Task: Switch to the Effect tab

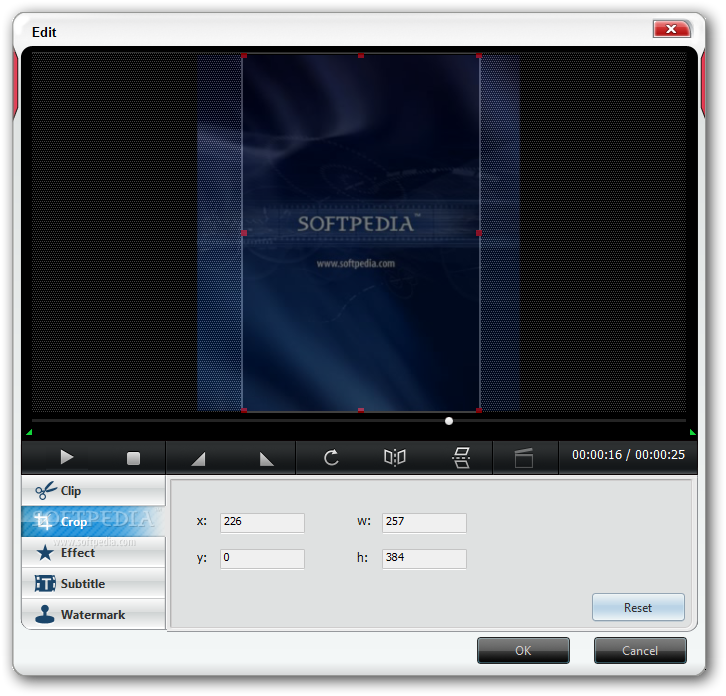Action: pyautogui.click(x=94, y=552)
